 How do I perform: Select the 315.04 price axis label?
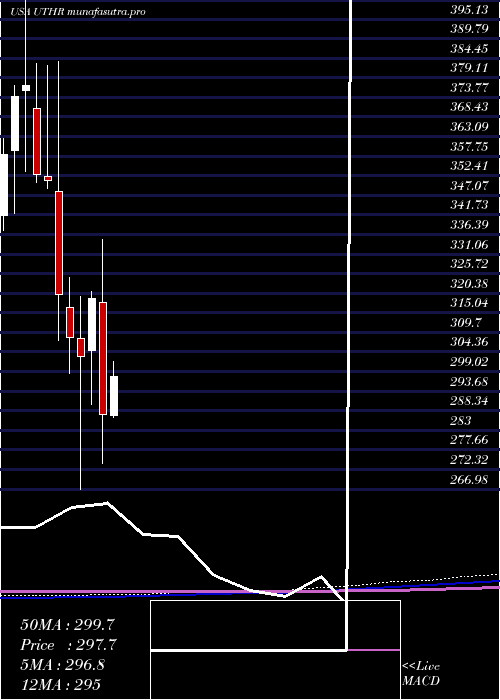click(468, 303)
